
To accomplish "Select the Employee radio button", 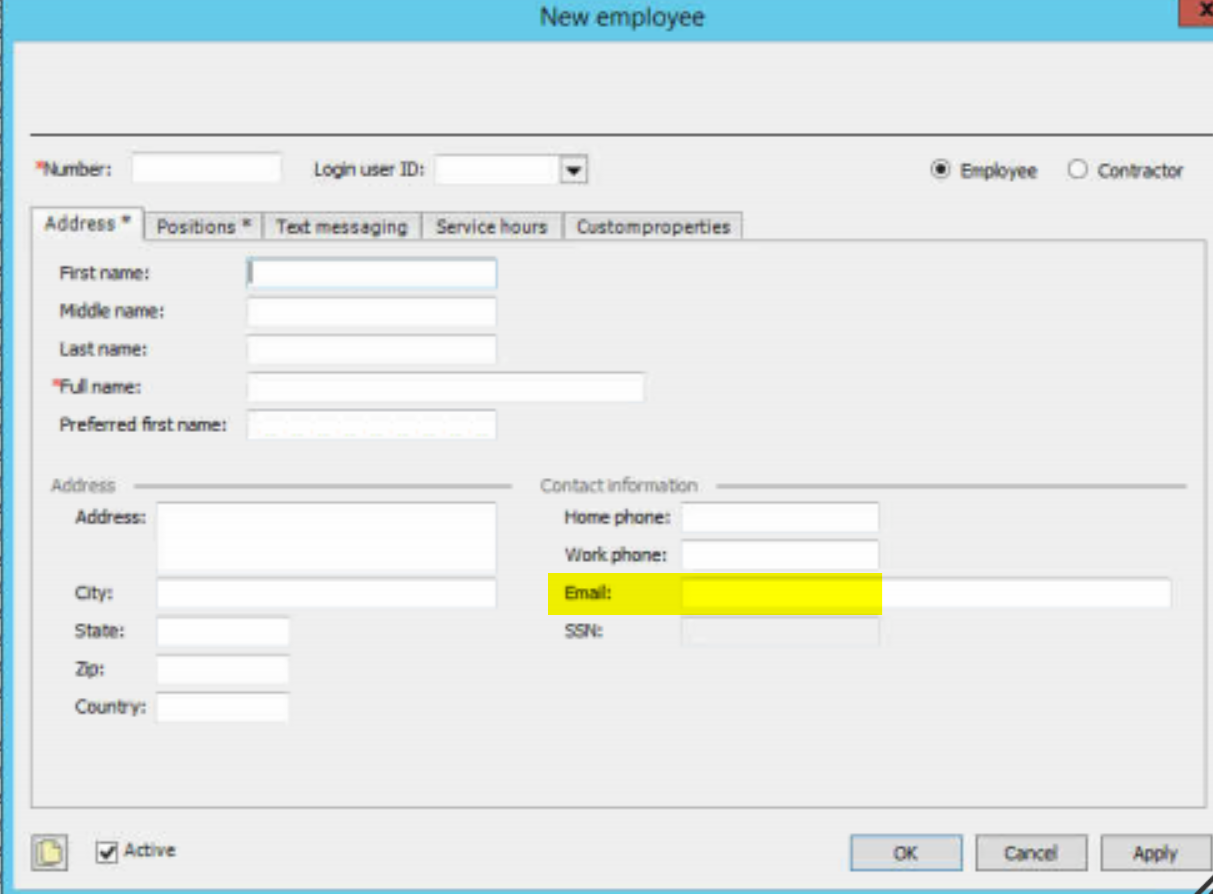I will click(x=940, y=170).
